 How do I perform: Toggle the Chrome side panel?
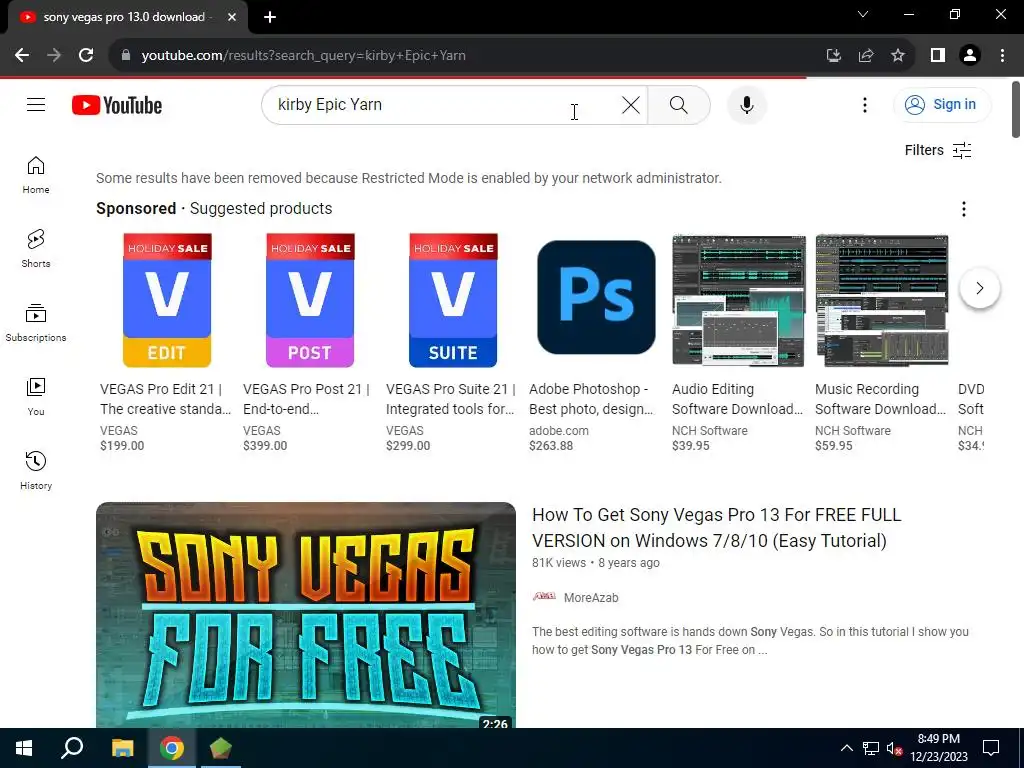coord(938,56)
